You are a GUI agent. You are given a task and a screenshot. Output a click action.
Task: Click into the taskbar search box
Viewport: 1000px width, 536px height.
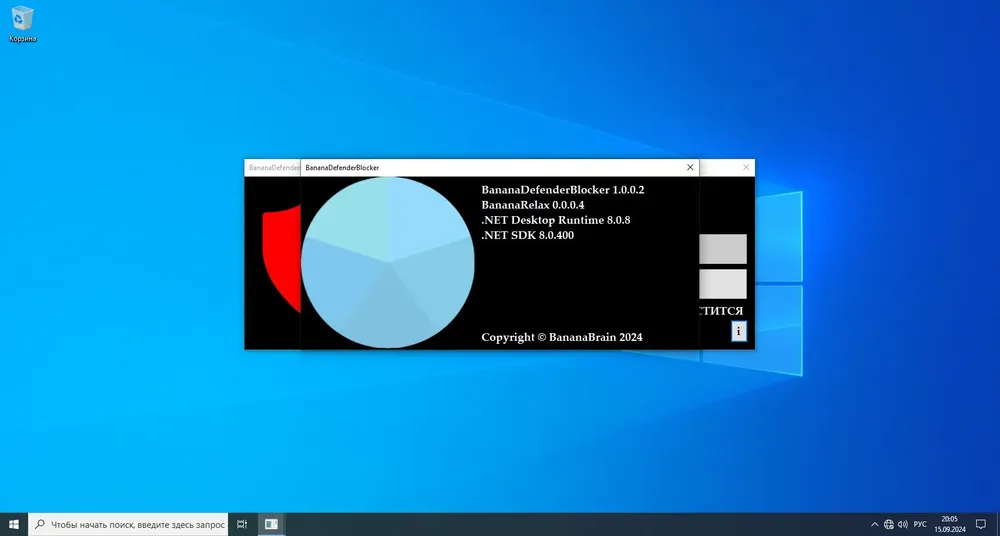tap(128, 525)
